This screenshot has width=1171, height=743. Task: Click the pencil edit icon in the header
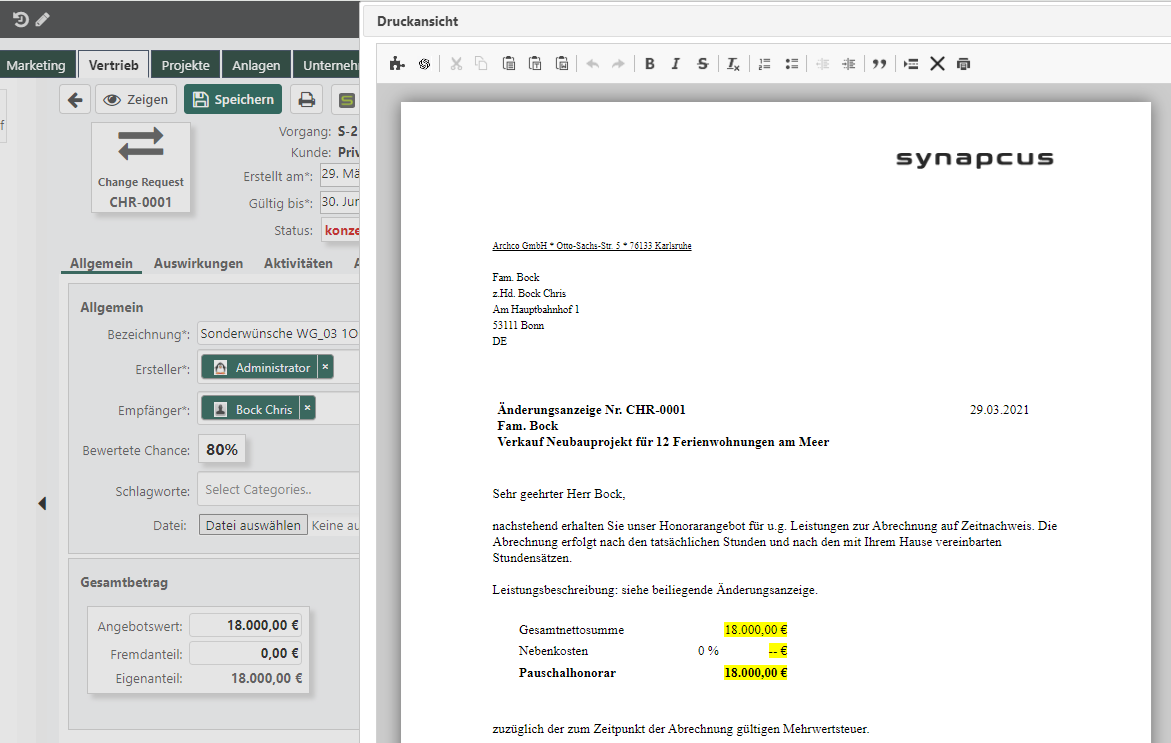pos(41,18)
